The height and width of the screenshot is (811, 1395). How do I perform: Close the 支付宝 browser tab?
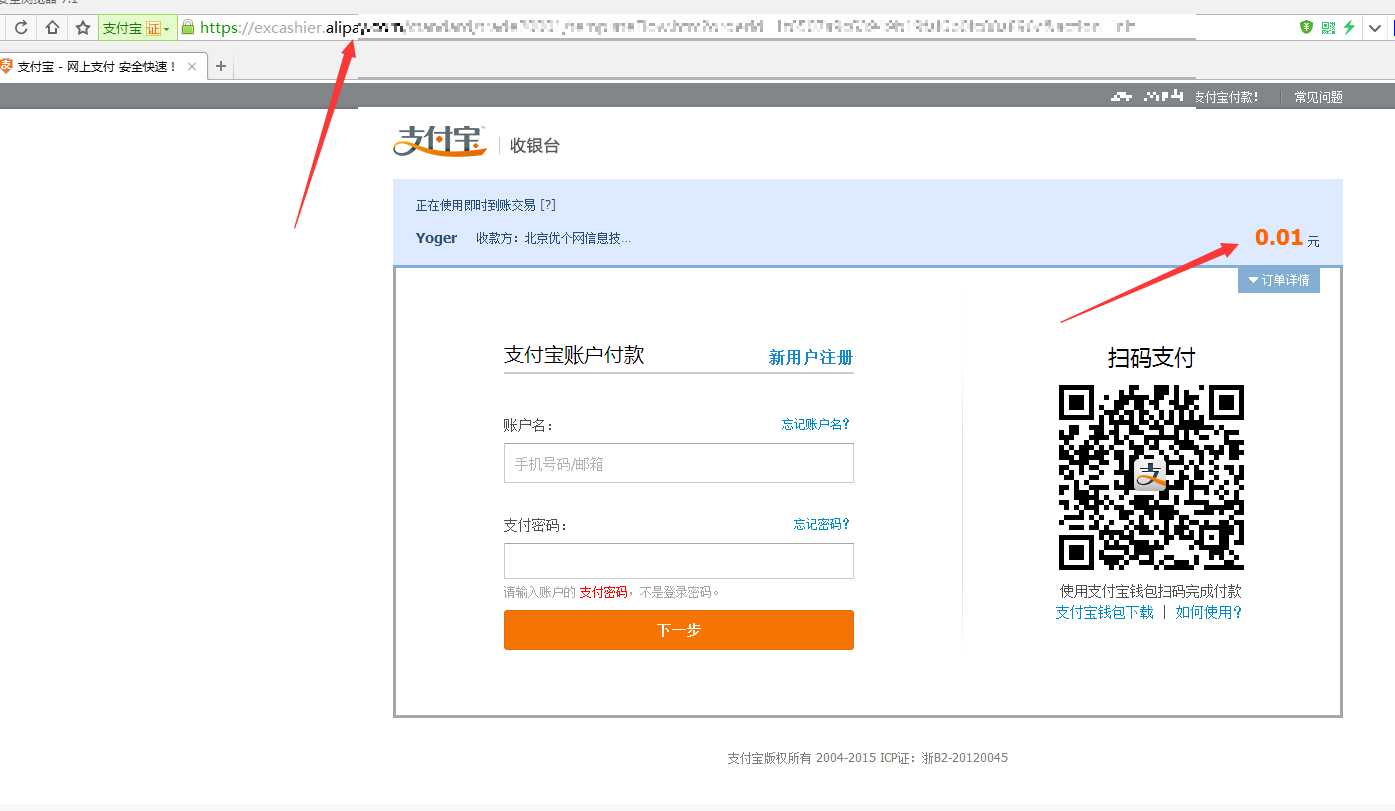[192, 67]
